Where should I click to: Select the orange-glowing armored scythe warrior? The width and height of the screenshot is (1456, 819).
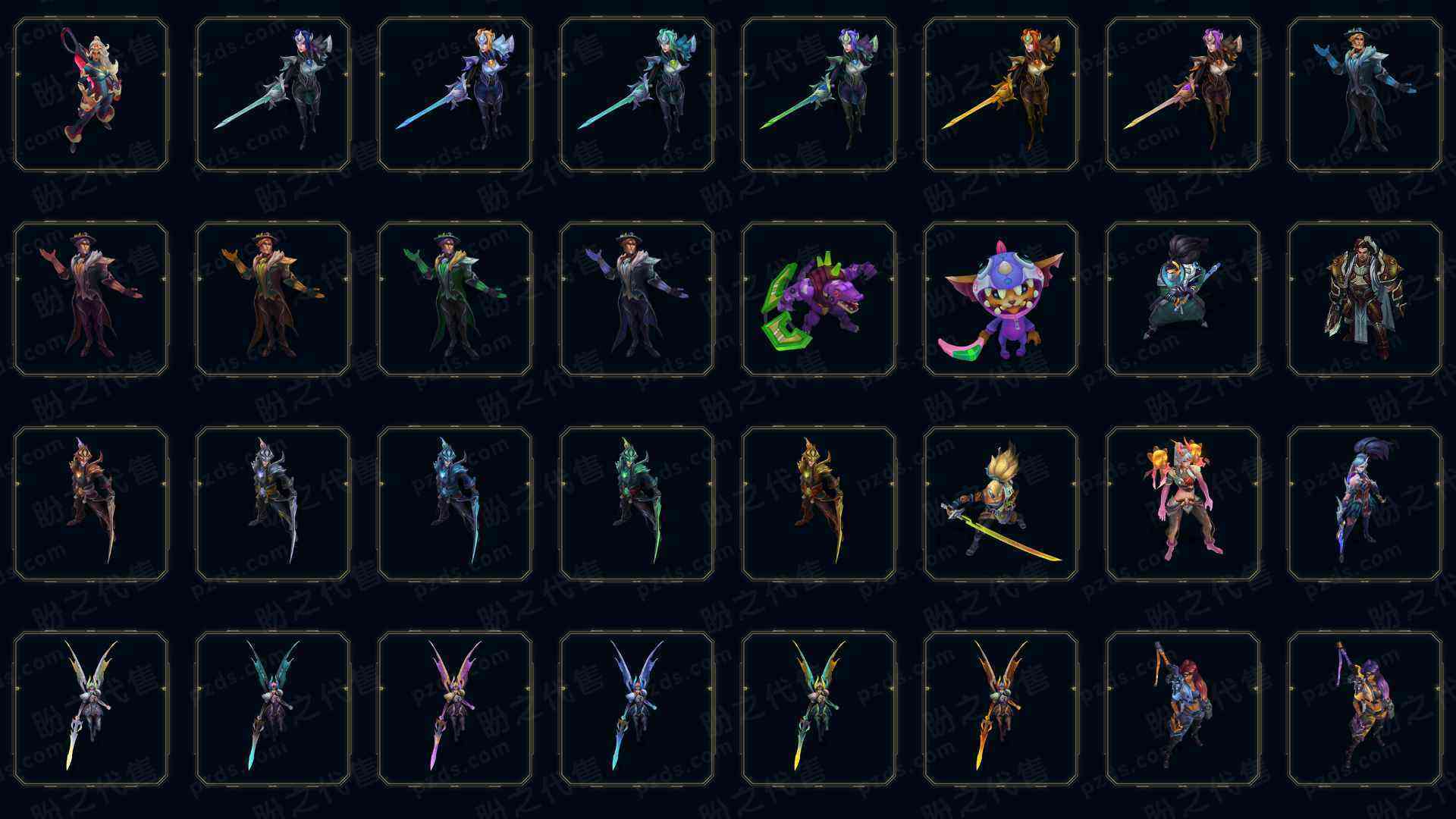(x=91, y=504)
